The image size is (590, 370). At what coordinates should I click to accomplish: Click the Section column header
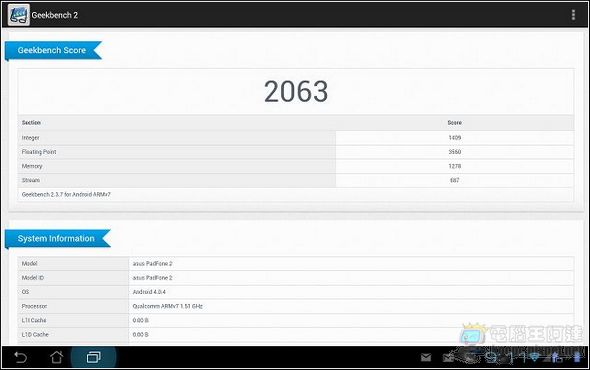click(x=31, y=123)
